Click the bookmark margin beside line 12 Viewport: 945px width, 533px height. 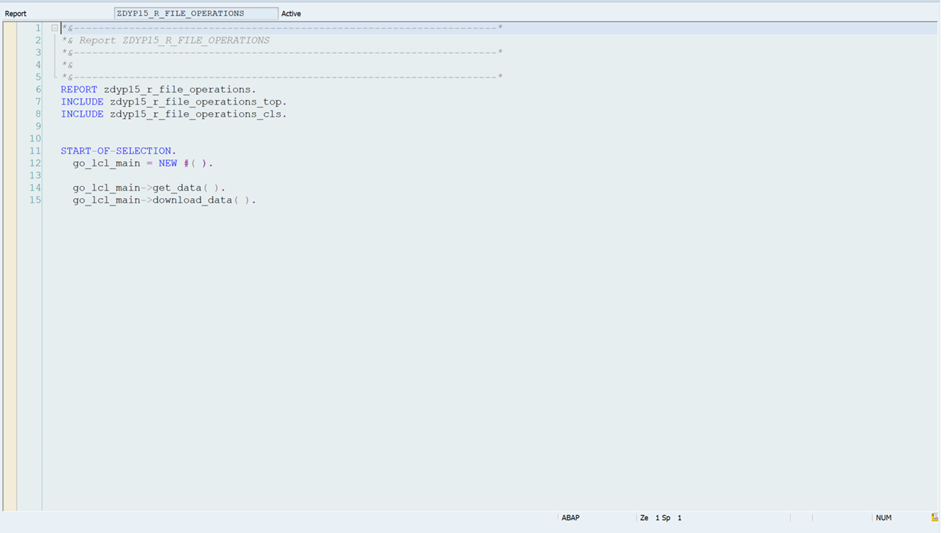pos(10,163)
